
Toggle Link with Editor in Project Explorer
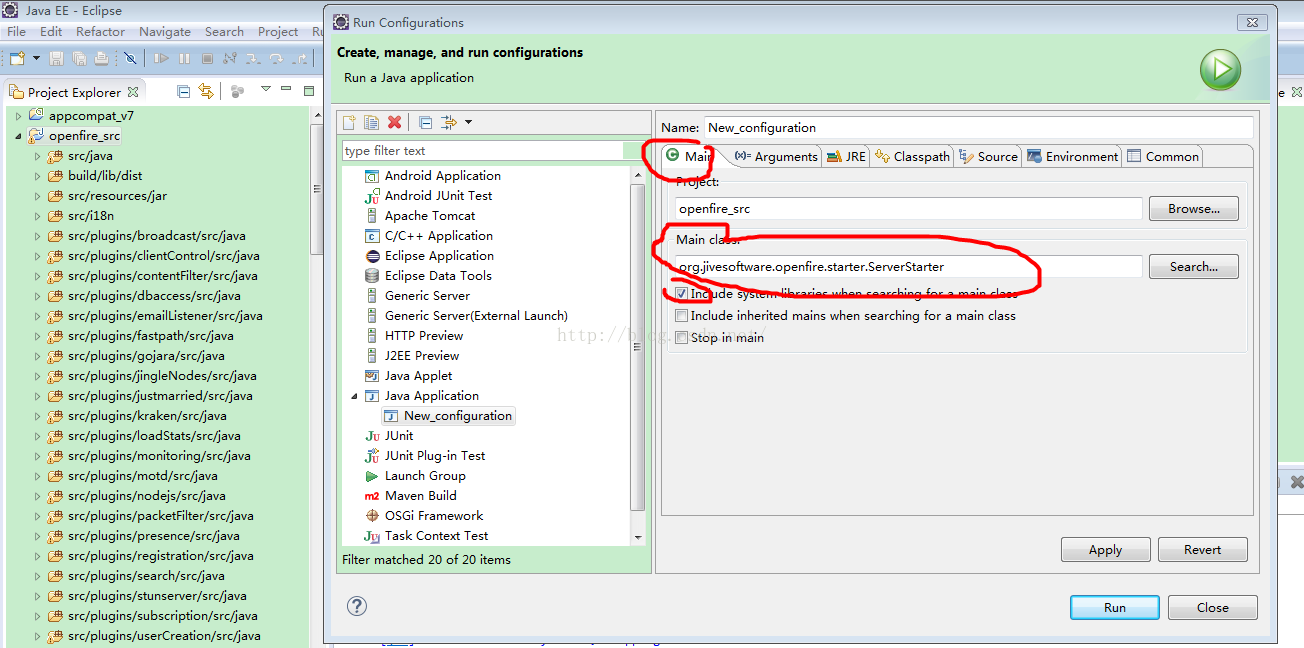coord(206,92)
